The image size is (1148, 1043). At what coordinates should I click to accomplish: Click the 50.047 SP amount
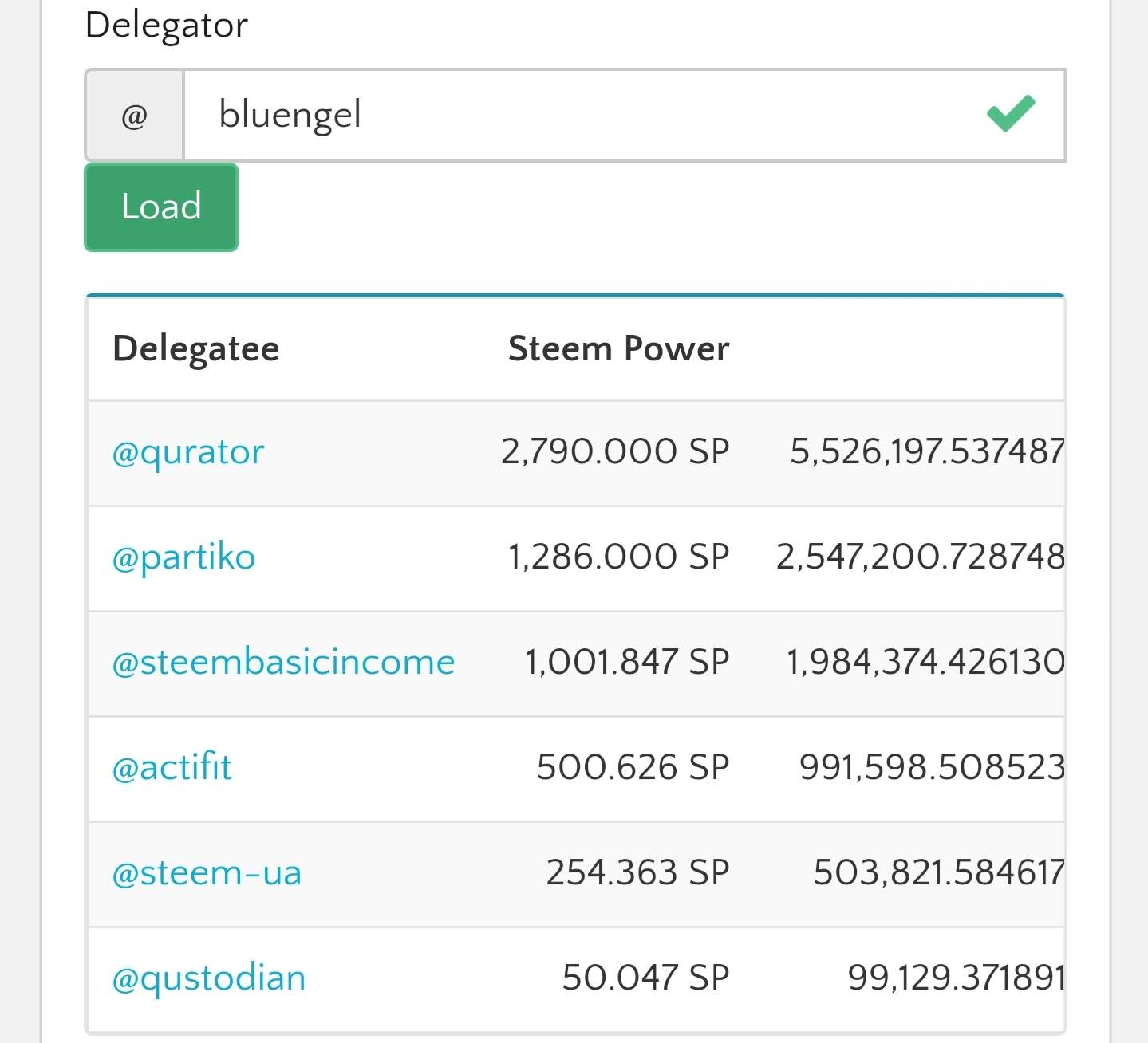point(645,978)
